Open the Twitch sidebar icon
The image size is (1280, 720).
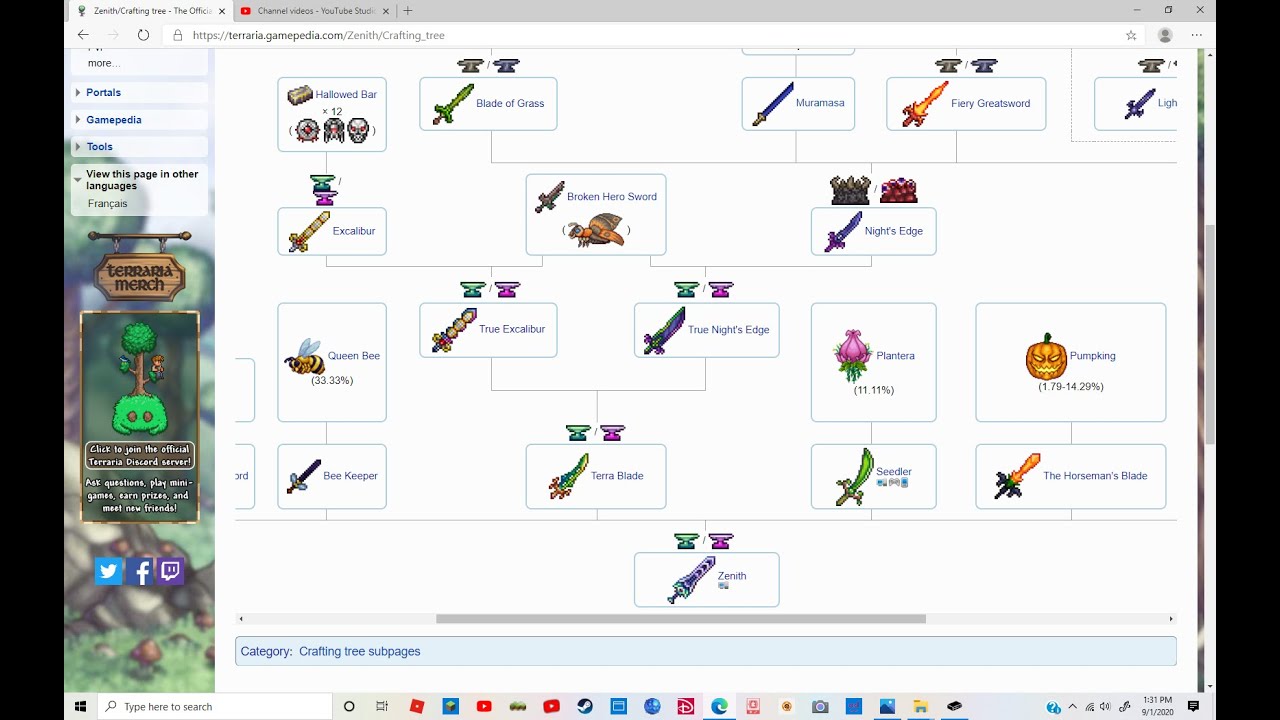[171, 571]
